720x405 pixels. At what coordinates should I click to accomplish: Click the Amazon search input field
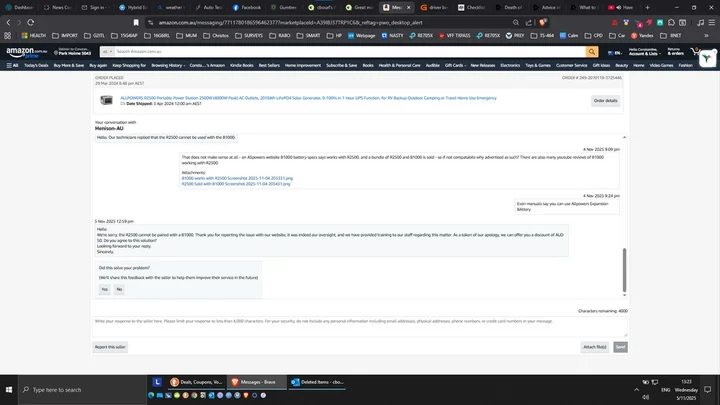click(350, 52)
